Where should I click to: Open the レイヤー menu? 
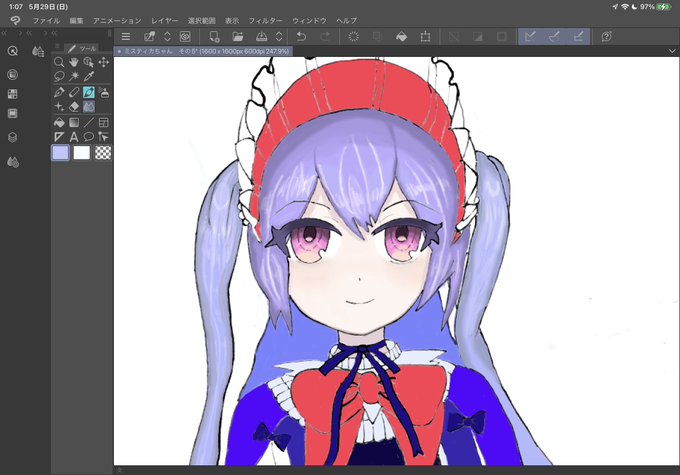pyautogui.click(x=164, y=20)
